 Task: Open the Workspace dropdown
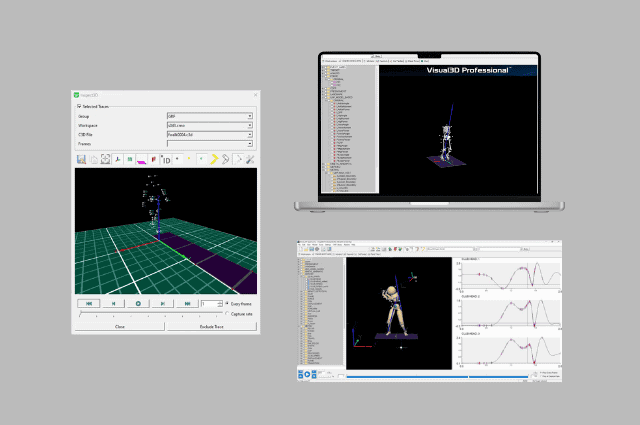coord(249,125)
